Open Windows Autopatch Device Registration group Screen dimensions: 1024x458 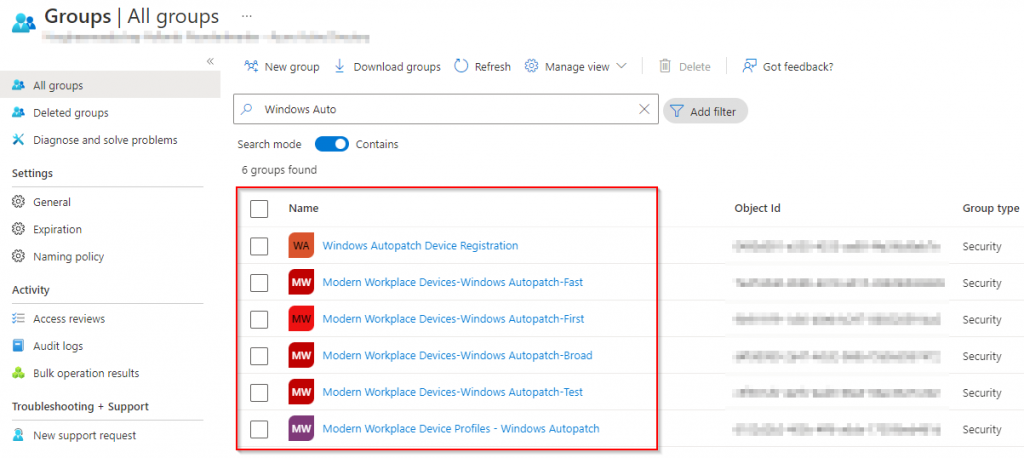421,246
